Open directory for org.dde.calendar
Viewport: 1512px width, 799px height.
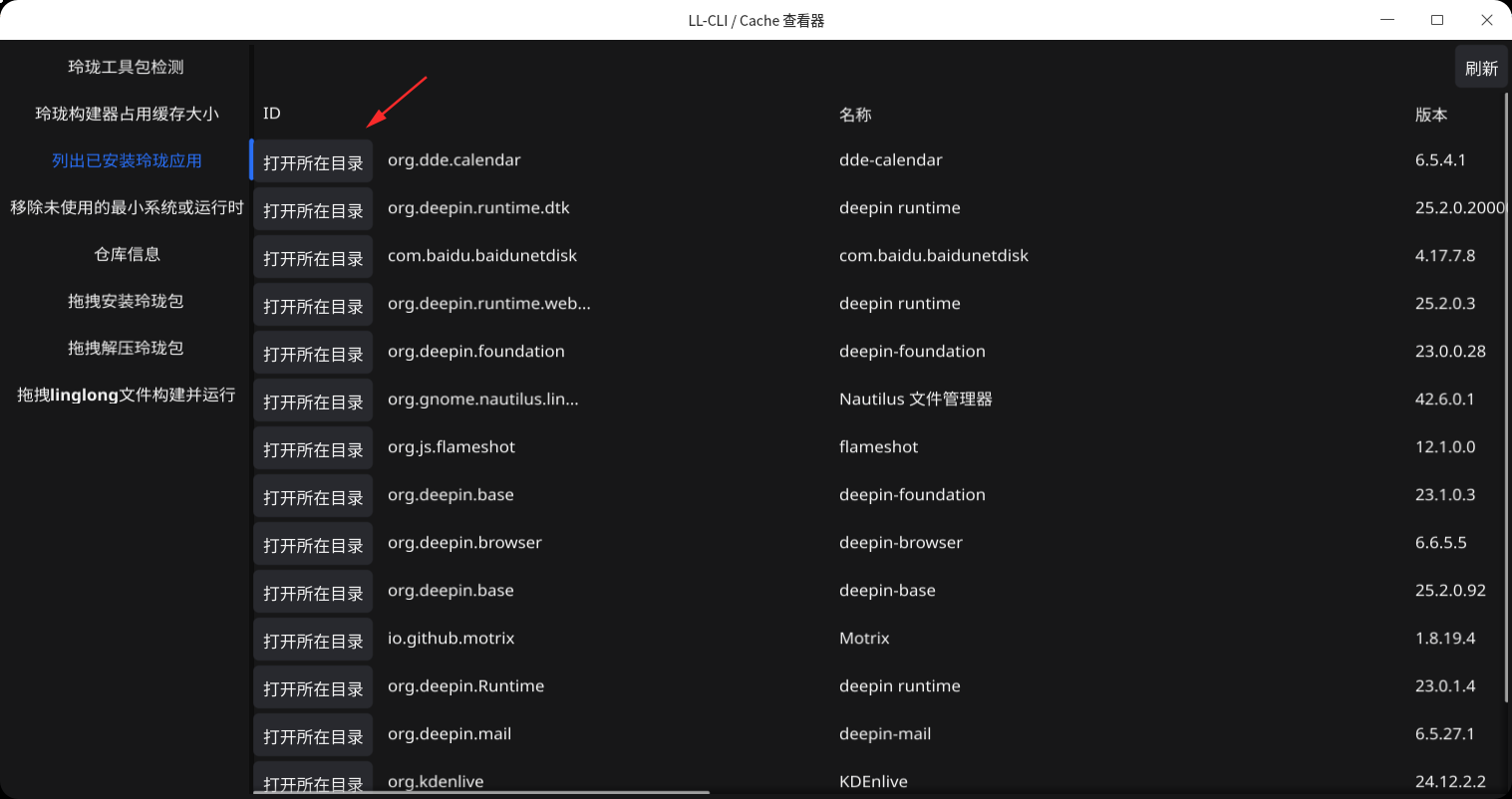(x=313, y=161)
